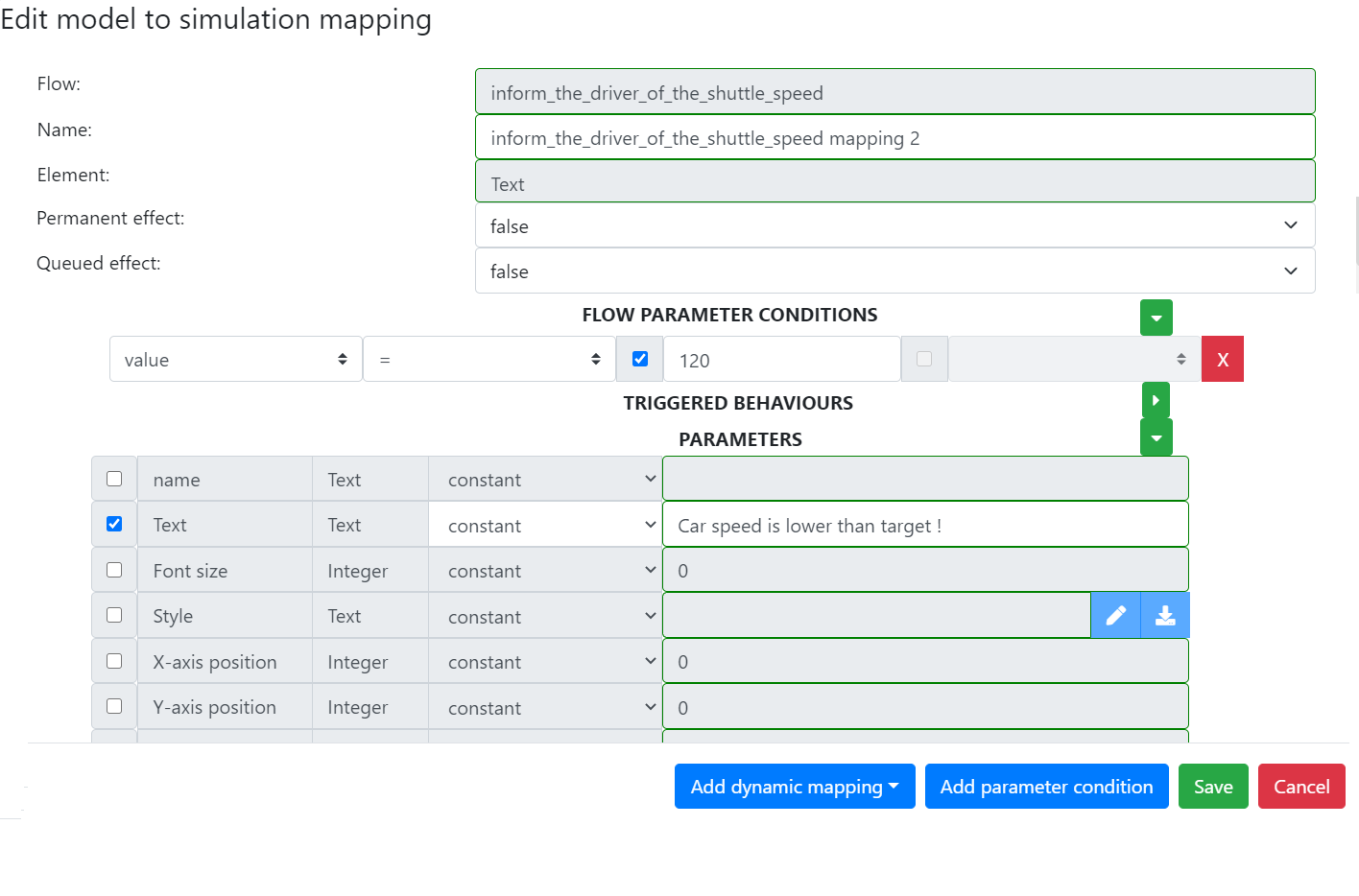Cancel editing the mapping
Screen dimensions: 1359x896
tap(1301, 787)
